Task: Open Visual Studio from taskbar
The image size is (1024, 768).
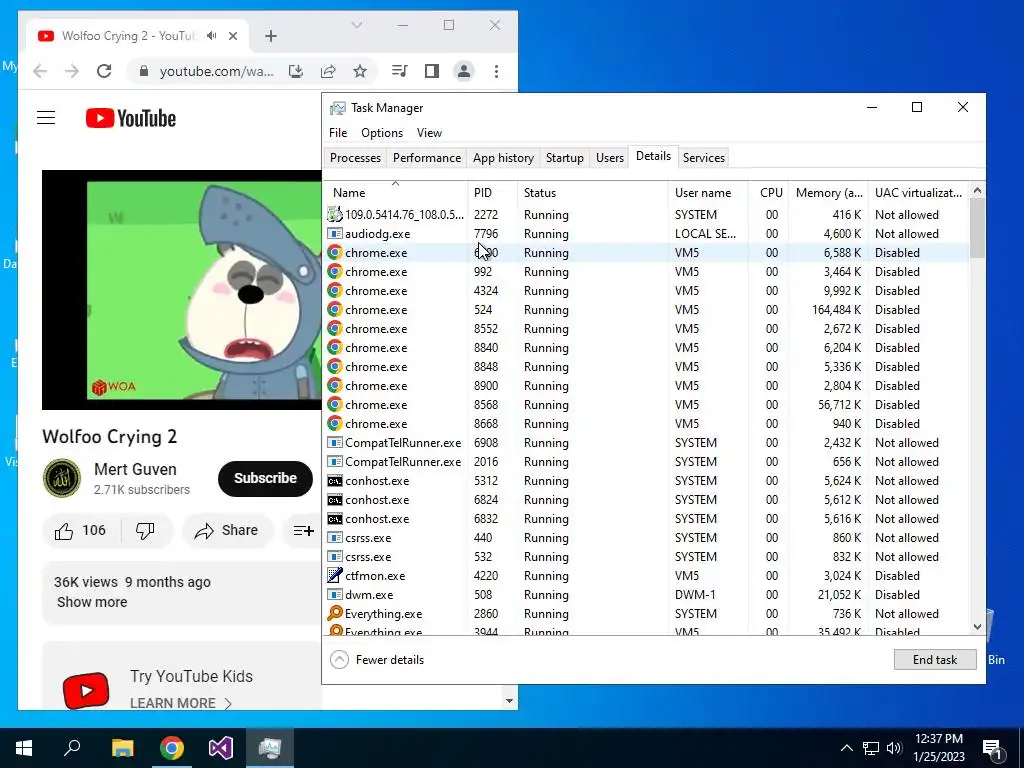Action: [x=221, y=748]
